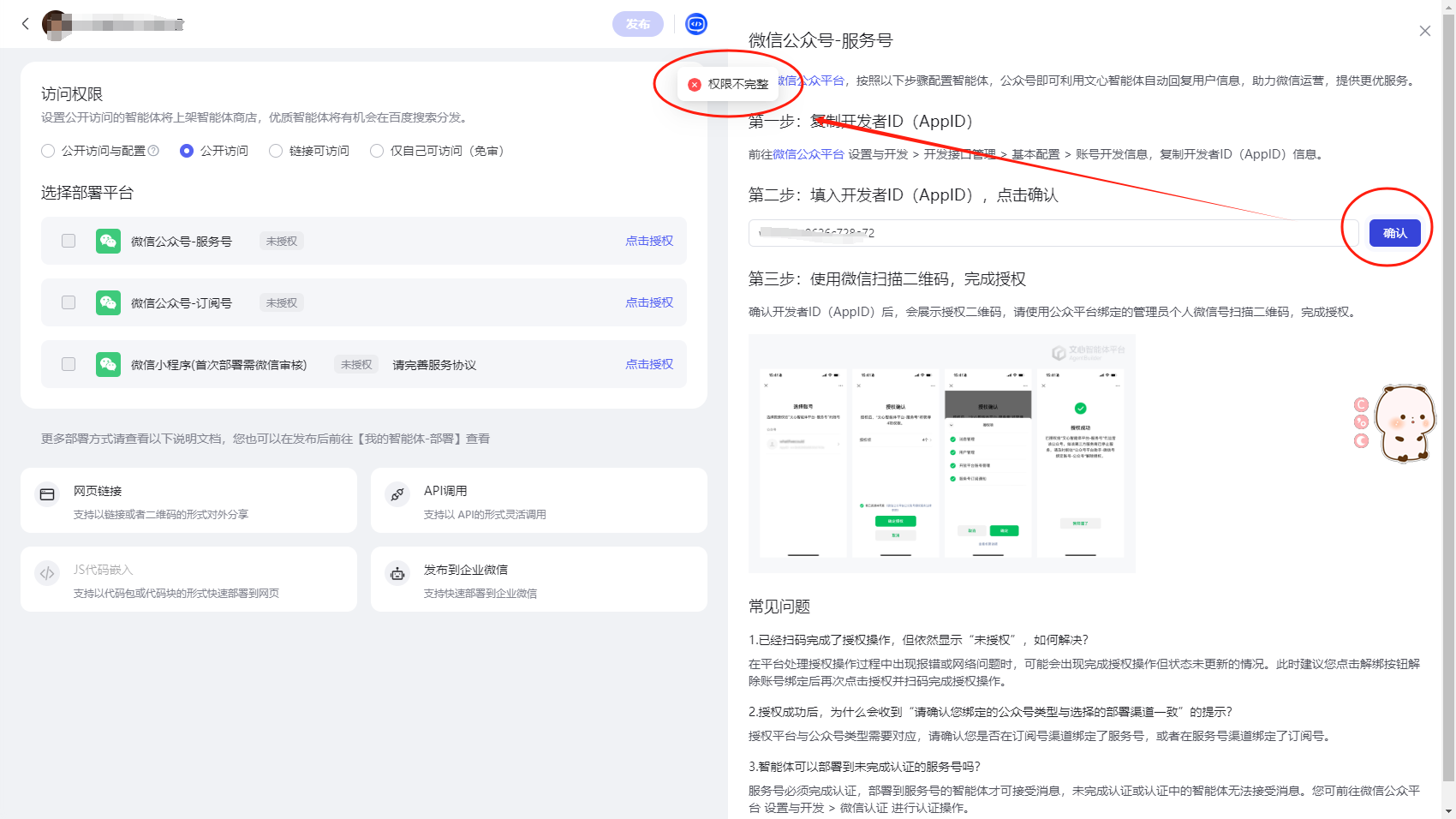Image resolution: width=1456 pixels, height=819 pixels.
Task: Click the 未授权 badge in 订阅号 row
Action: [282, 303]
